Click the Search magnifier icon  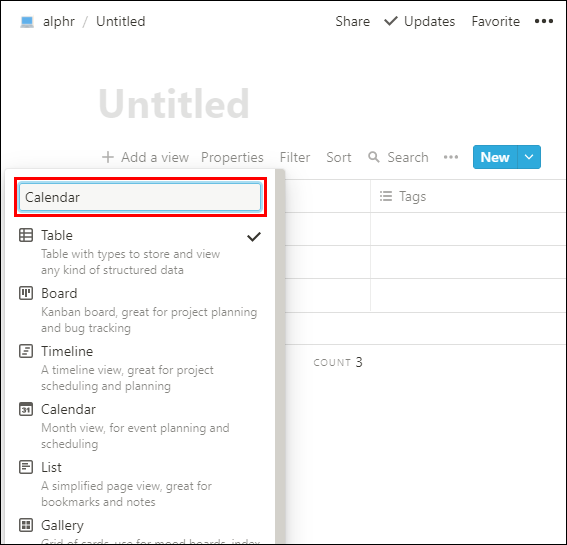(x=374, y=157)
